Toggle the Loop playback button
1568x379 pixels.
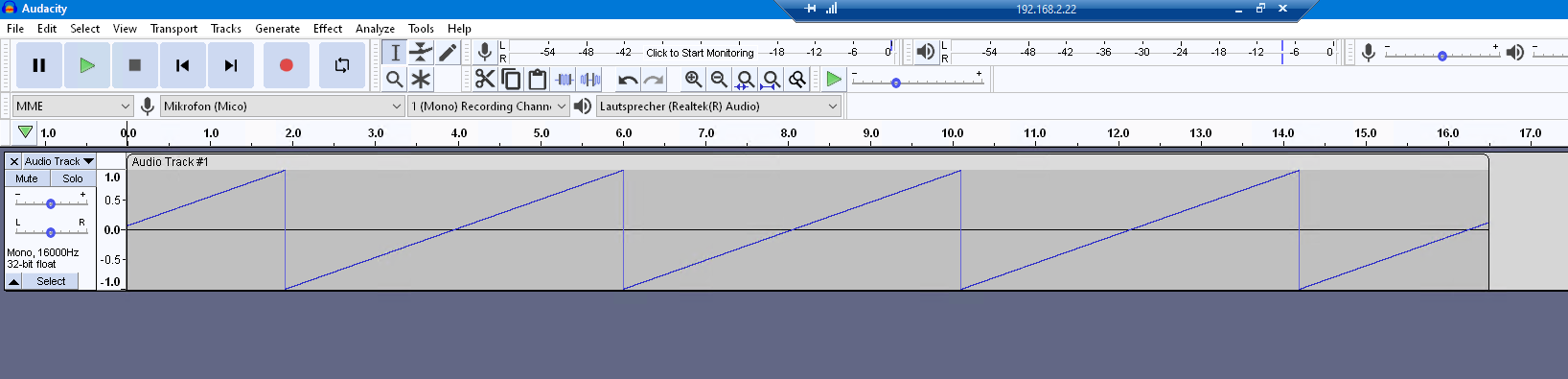pos(342,65)
